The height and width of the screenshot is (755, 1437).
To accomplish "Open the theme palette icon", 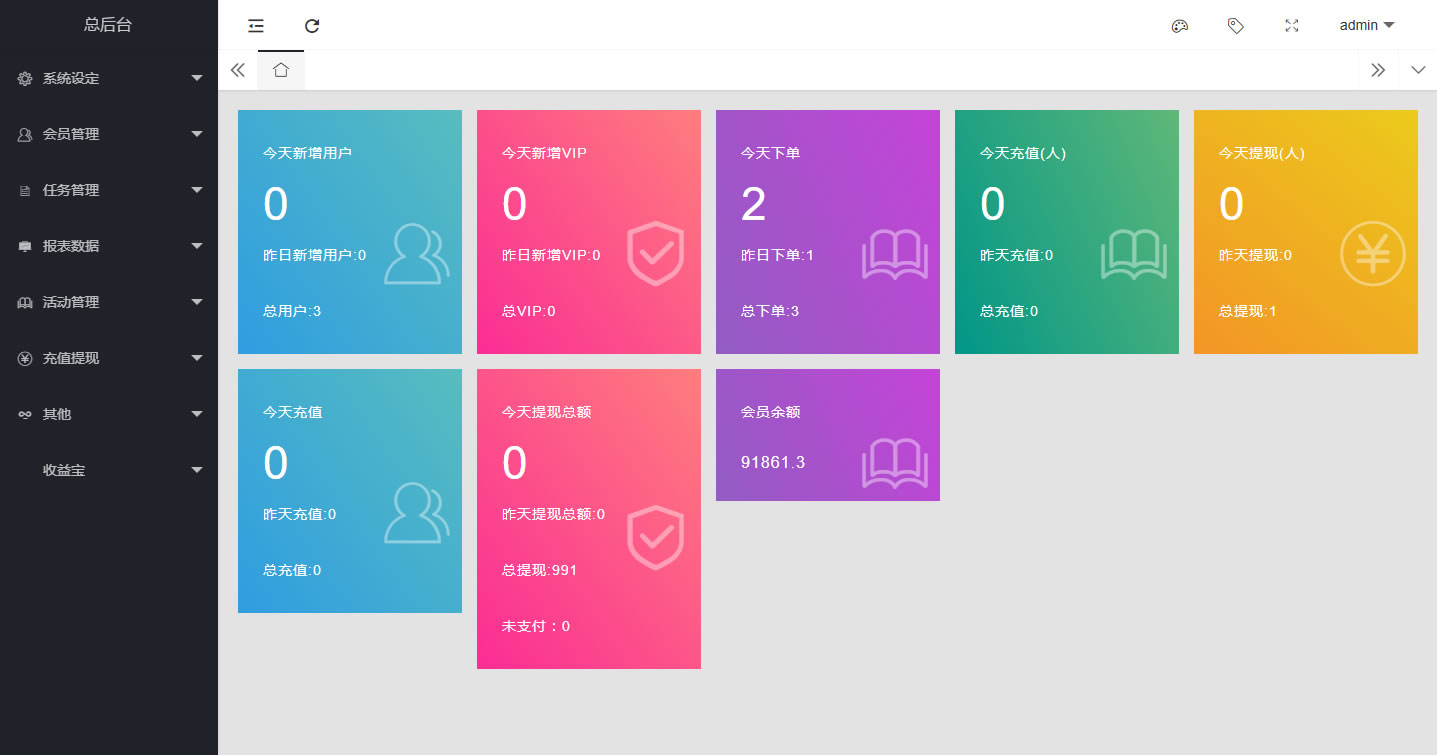I will coord(1180,25).
